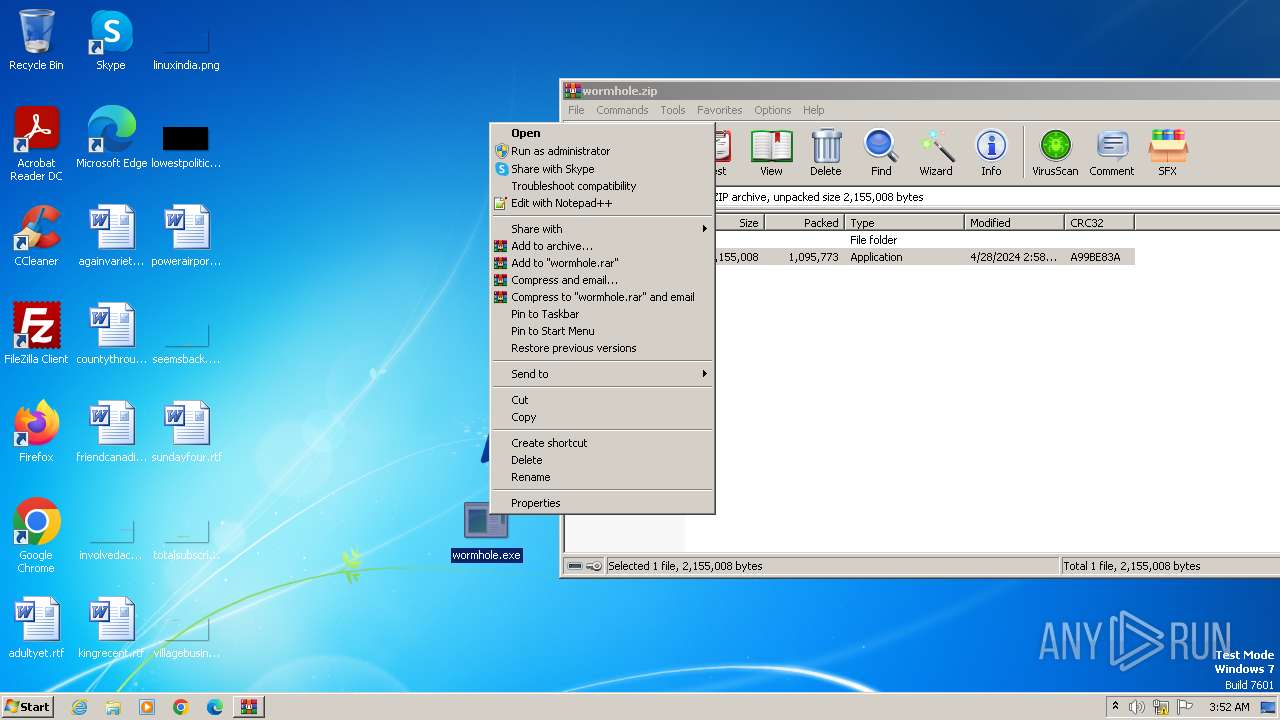Screen dimensions: 1280x720
Task: Open the WinRAR Help menu
Action: 814,110
